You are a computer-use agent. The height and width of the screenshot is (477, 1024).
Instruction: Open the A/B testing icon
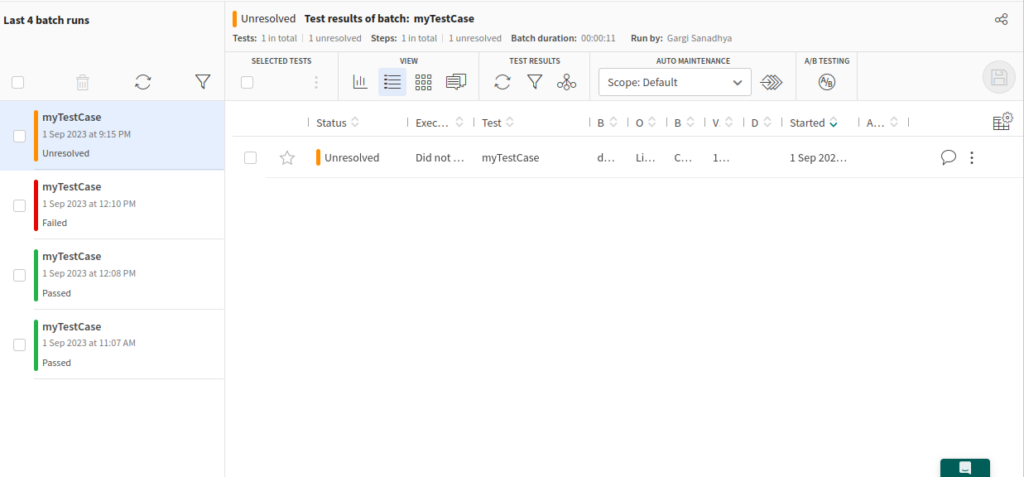click(x=826, y=83)
